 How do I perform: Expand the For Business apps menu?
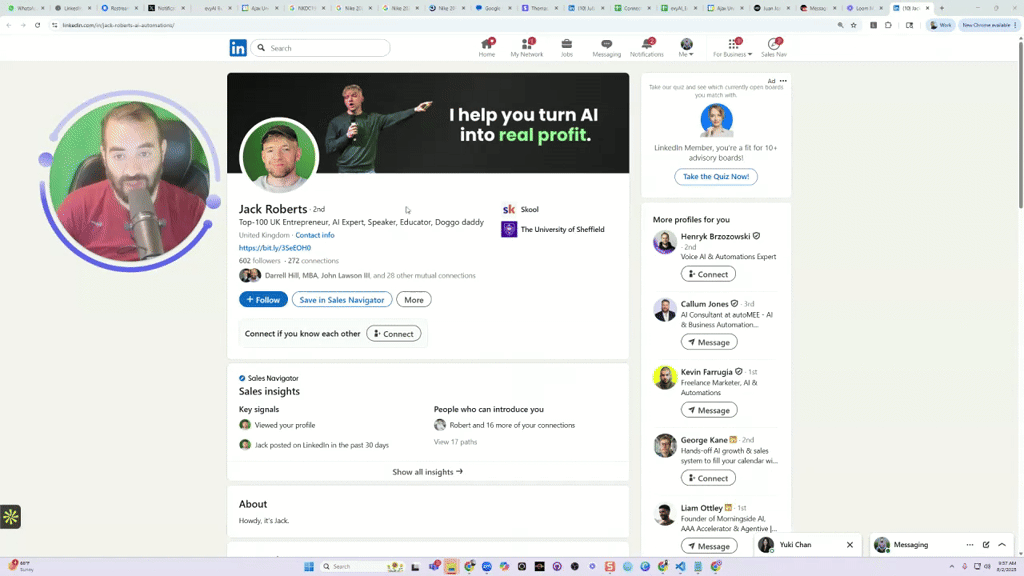point(732,48)
